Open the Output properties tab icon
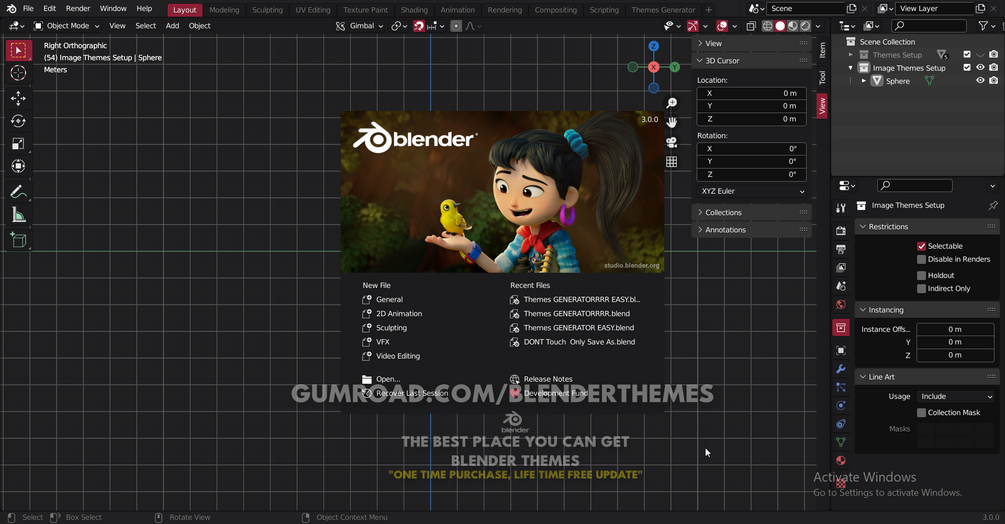This screenshot has height=524, width=1005. coord(841,249)
